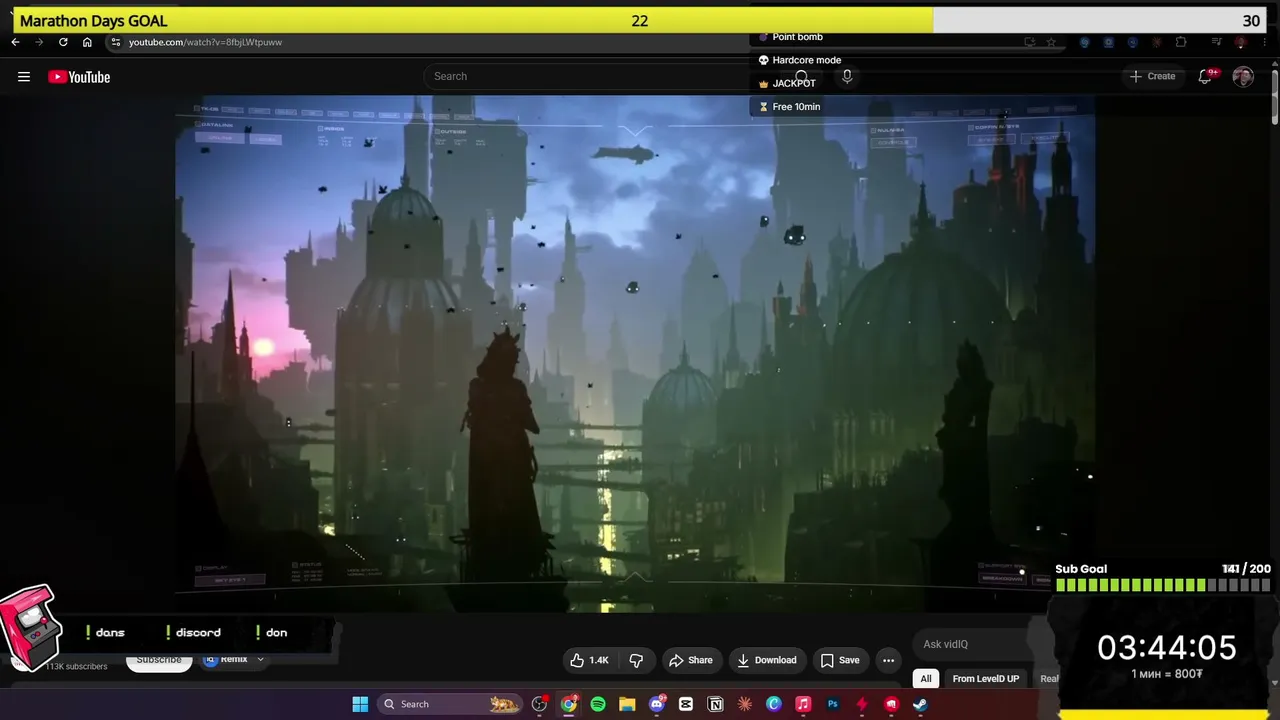Open the YouTube guide hamburger menu
The height and width of the screenshot is (720, 1280).
[24, 77]
